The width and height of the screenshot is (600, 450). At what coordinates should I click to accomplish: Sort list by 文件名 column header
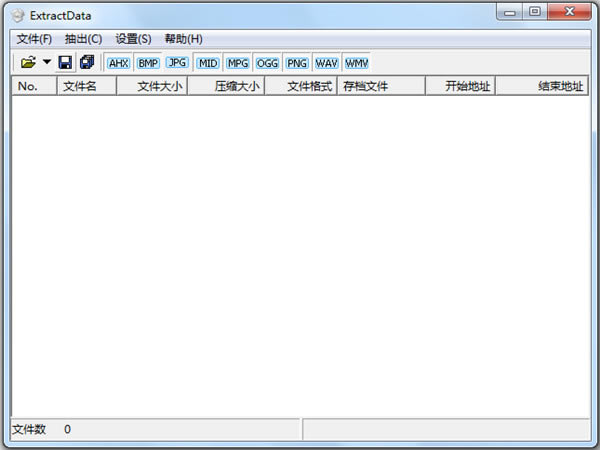coord(86,87)
